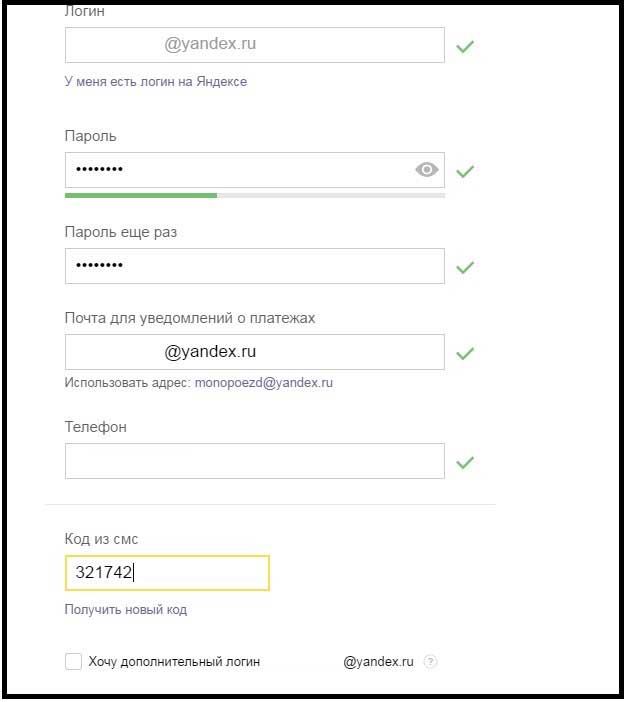Click green checkmark beside Логин field
The image size is (624, 702).
[465, 46]
